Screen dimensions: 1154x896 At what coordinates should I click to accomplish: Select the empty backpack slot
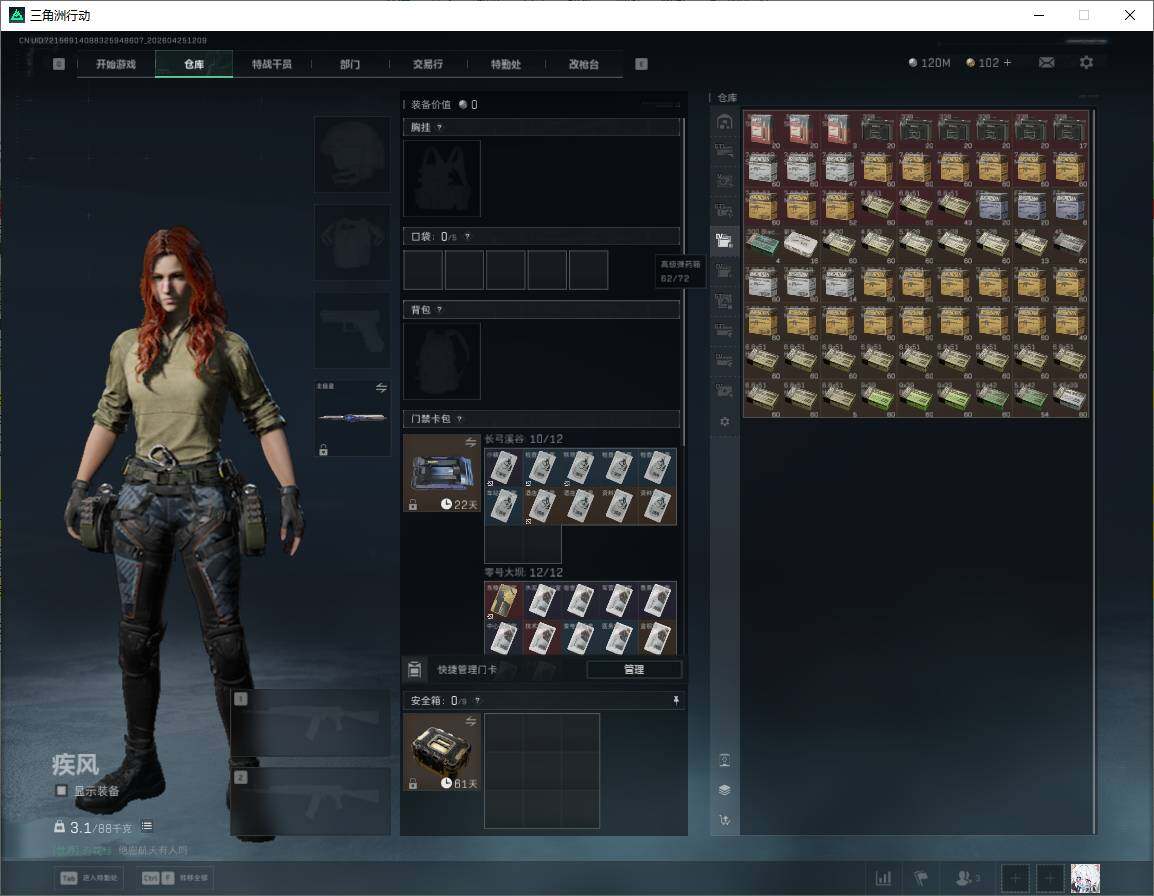442,361
